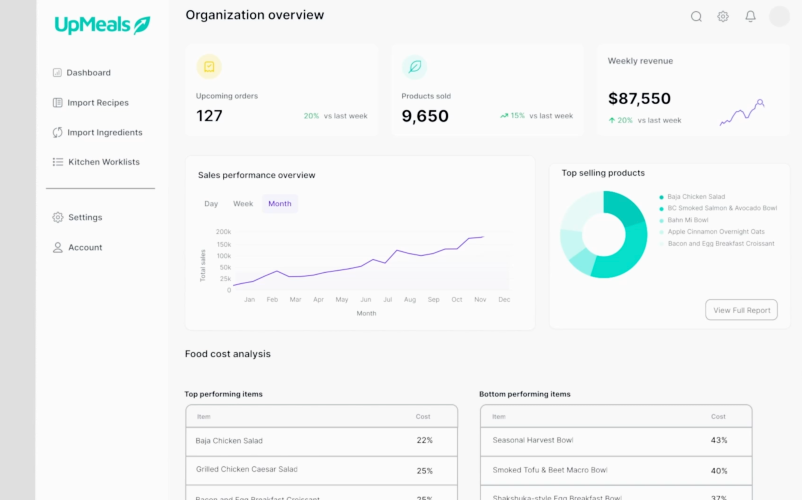Screen dimensions: 802x500
Task: Click Bahn Mi Bowl legend dot
Action: (x=661, y=220)
